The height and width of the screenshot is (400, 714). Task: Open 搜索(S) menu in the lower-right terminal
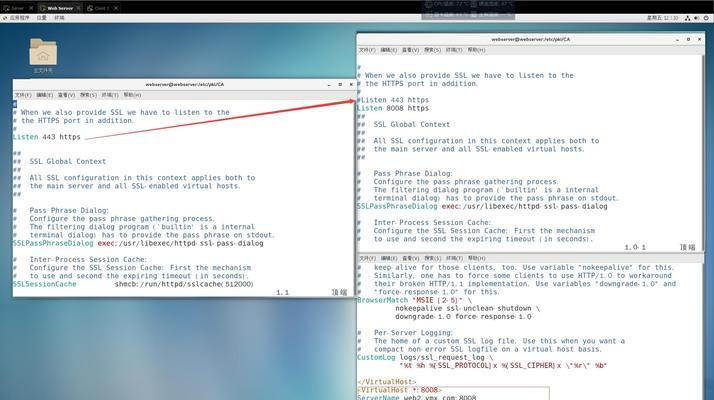pos(433,258)
